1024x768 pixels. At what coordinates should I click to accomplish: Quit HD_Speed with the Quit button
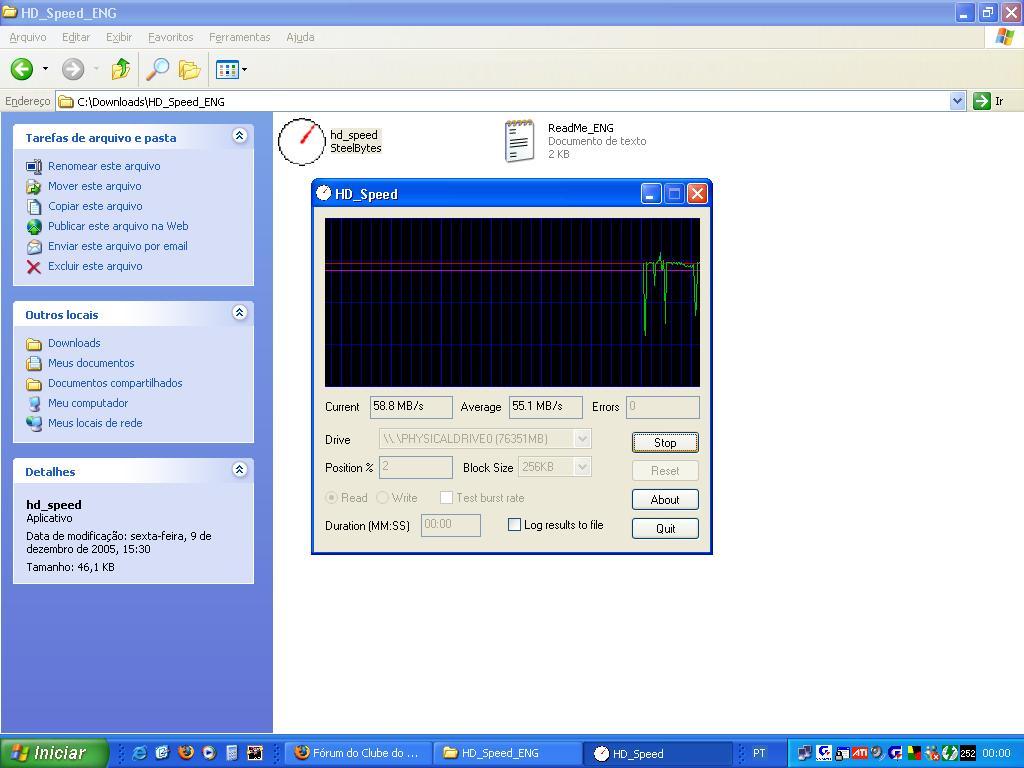click(x=665, y=528)
